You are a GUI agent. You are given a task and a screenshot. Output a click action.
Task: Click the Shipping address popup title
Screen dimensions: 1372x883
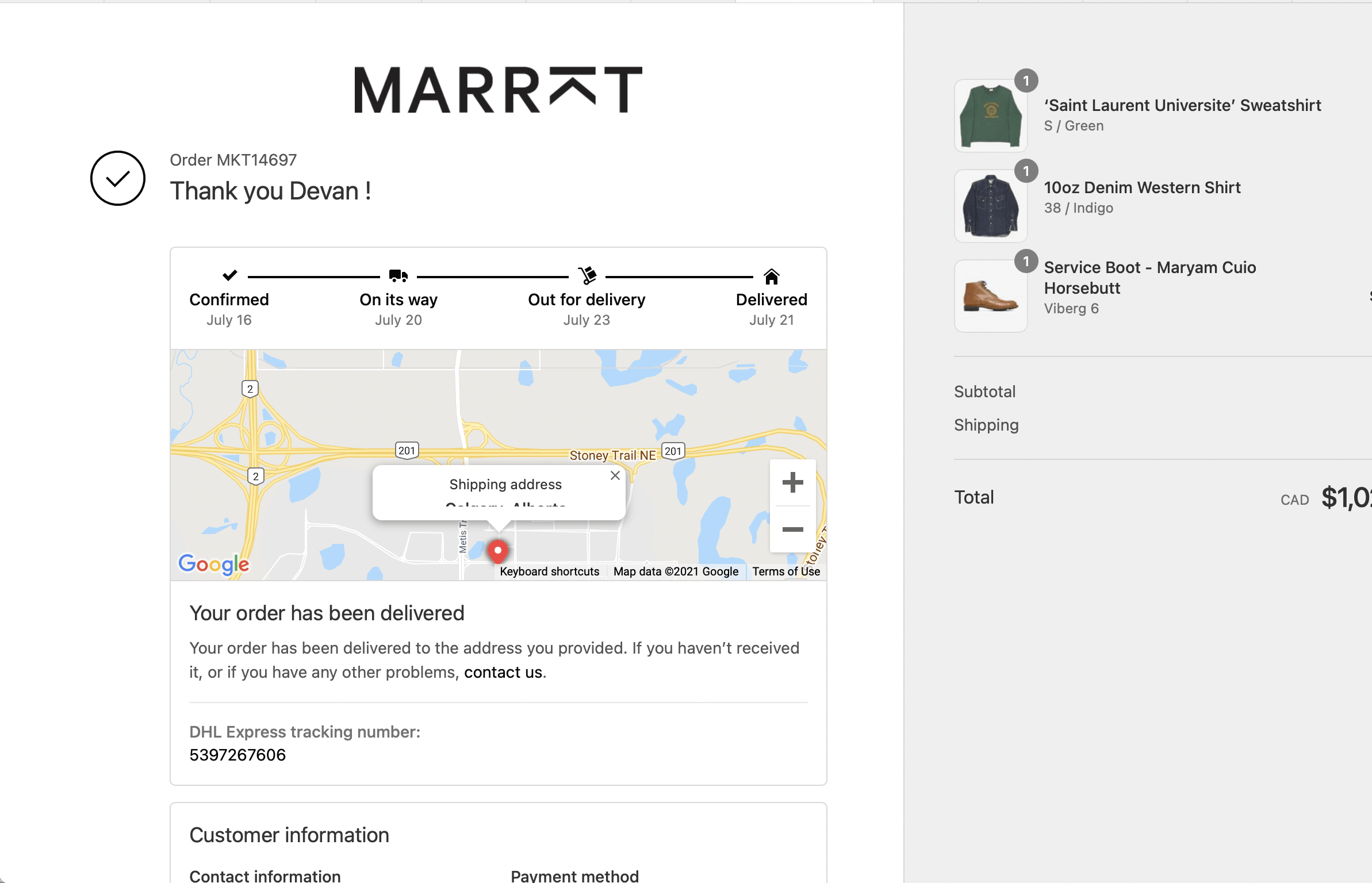pyautogui.click(x=505, y=485)
